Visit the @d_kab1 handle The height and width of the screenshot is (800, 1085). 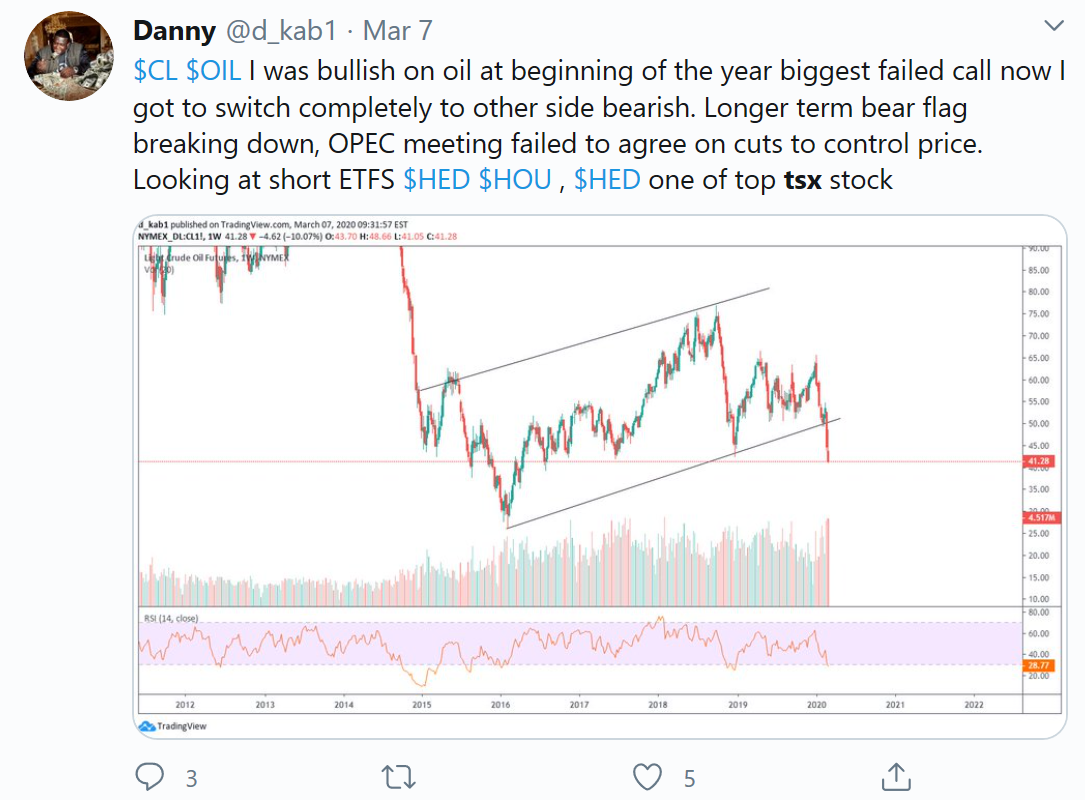280,31
